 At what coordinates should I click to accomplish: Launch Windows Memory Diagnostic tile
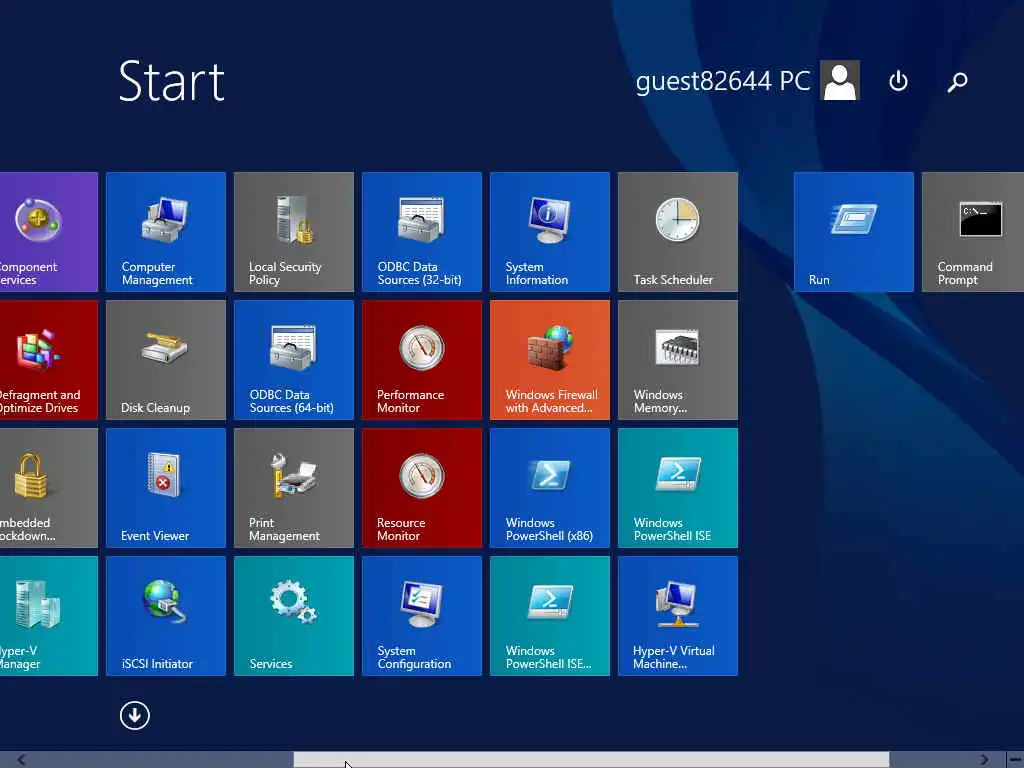click(678, 360)
